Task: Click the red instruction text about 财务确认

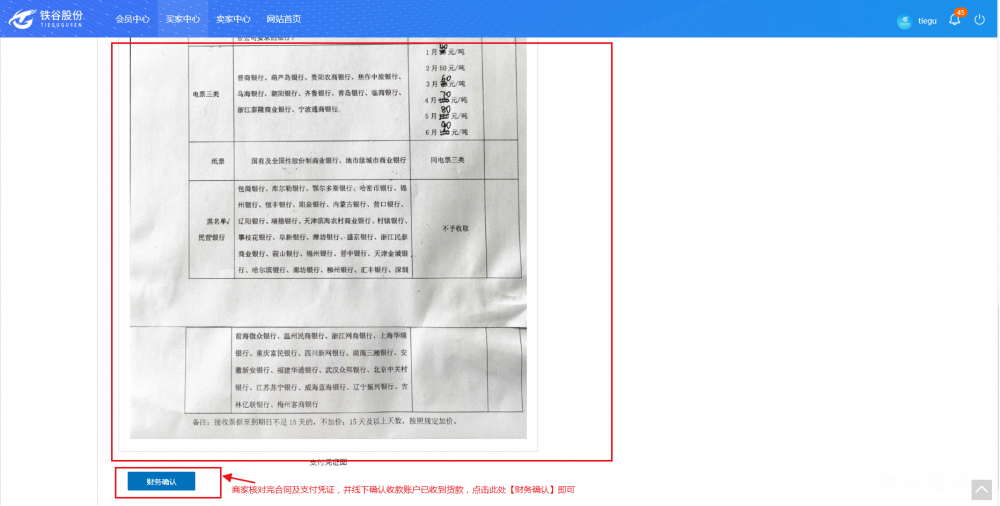Action: pyautogui.click(x=403, y=490)
